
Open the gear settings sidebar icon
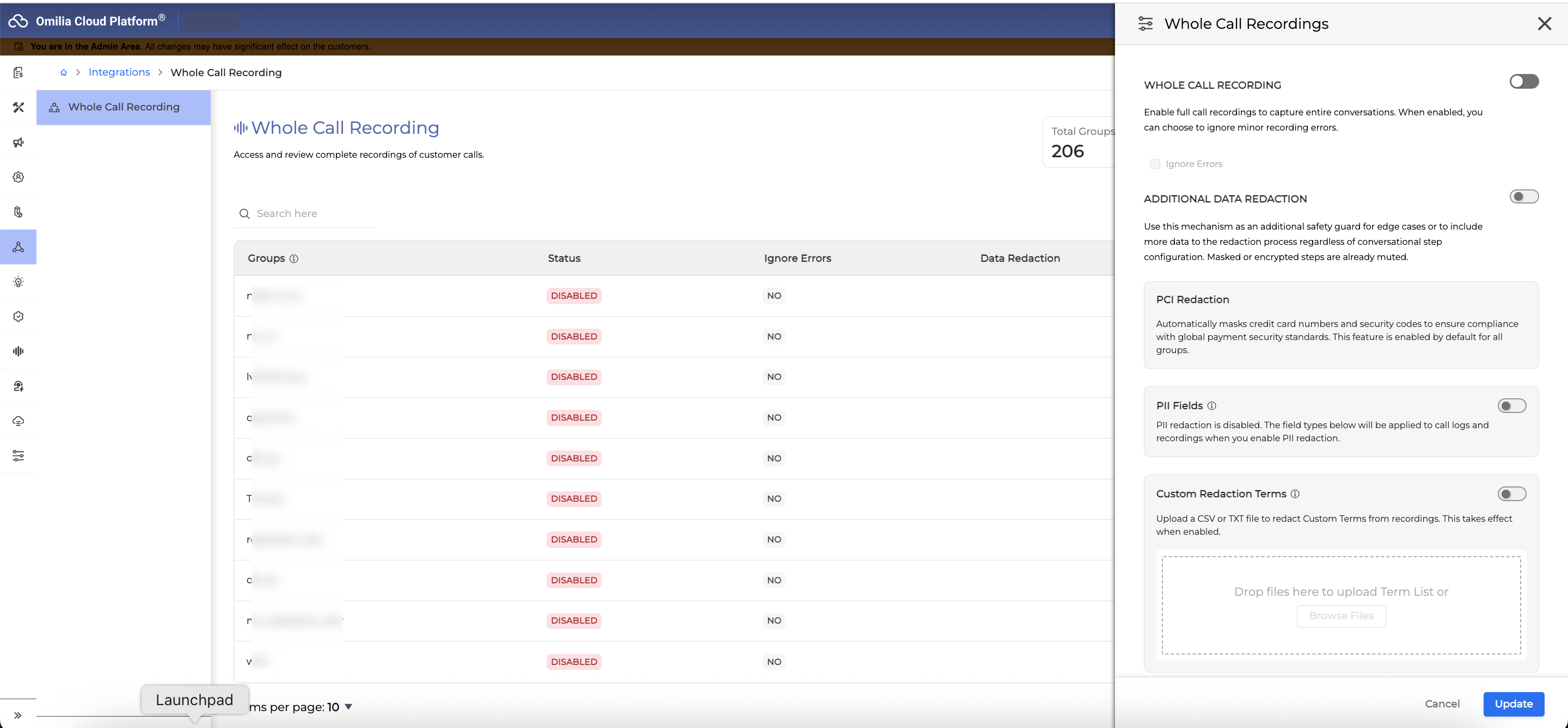click(x=19, y=177)
